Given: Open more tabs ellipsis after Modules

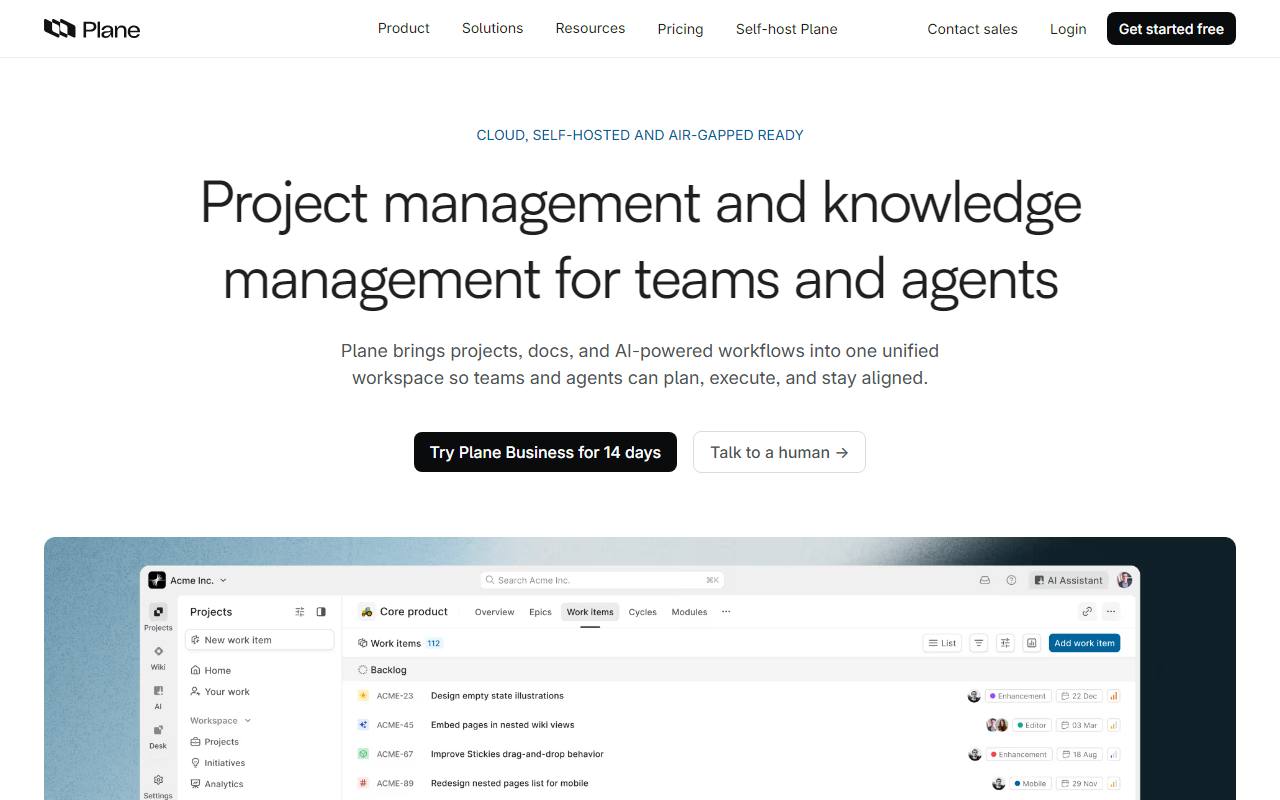Looking at the screenshot, I should tap(726, 612).
